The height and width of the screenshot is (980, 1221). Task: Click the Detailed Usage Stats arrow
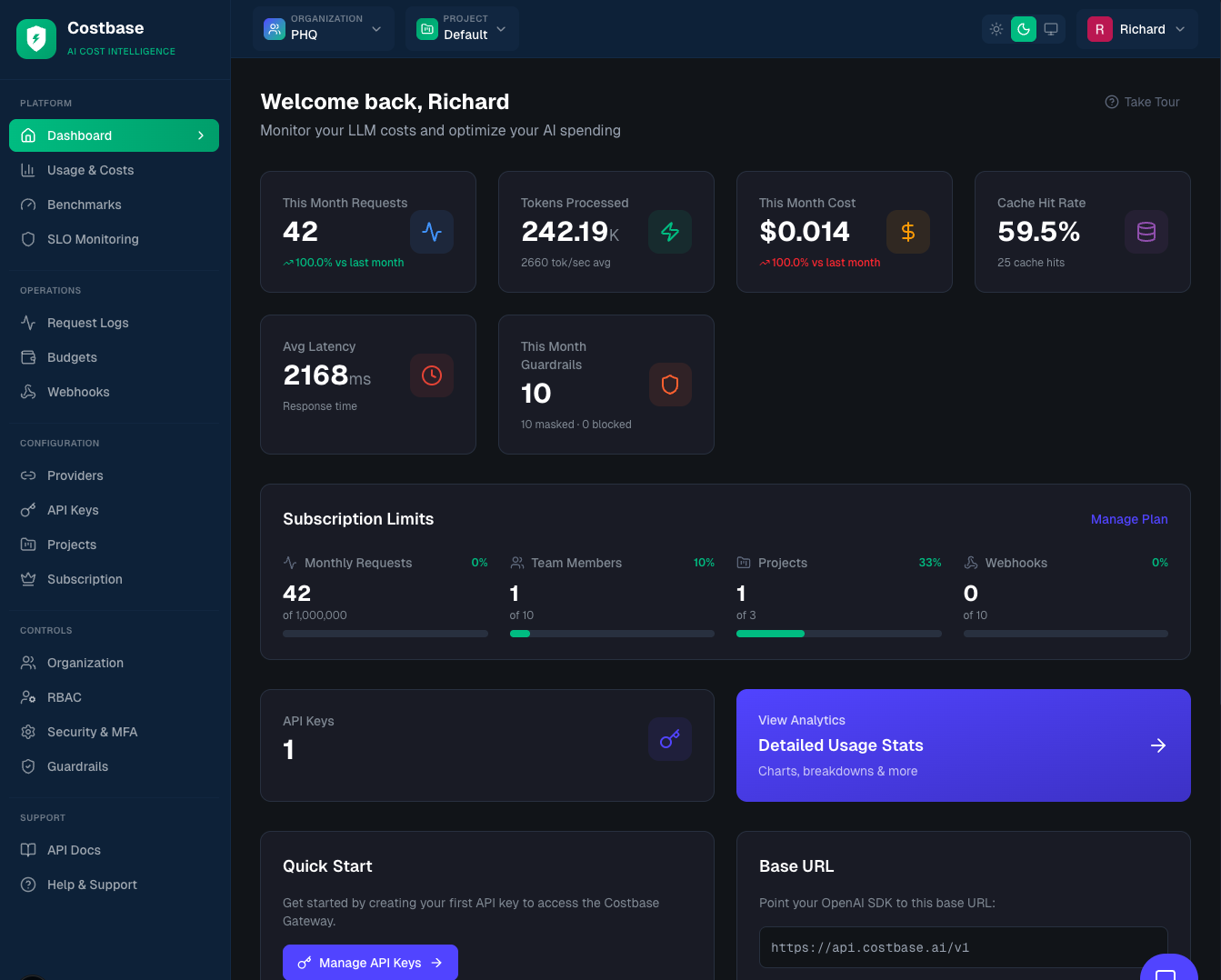tap(1158, 745)
